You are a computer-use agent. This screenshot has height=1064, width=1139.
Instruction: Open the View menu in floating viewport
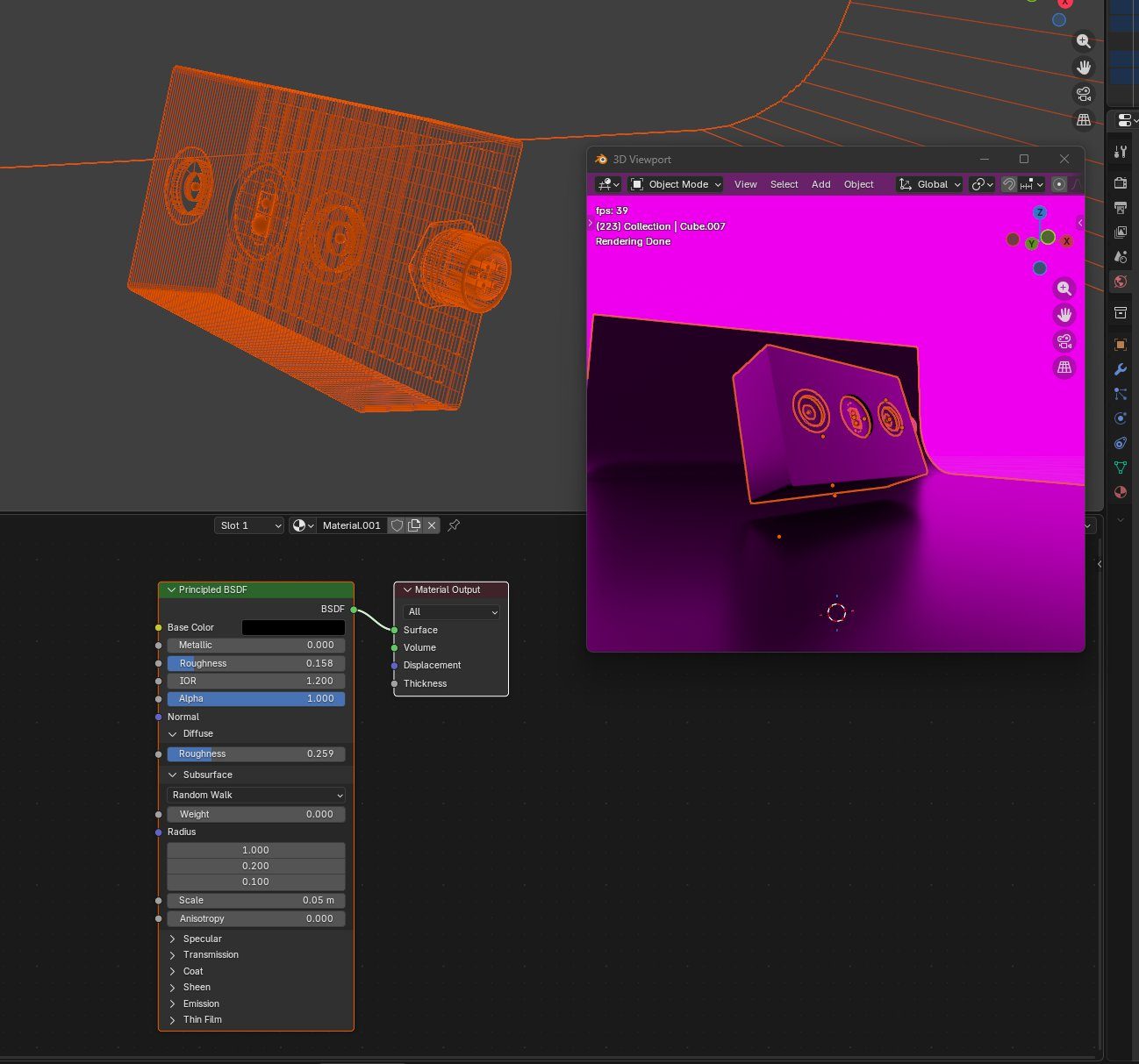pos(746,184)
